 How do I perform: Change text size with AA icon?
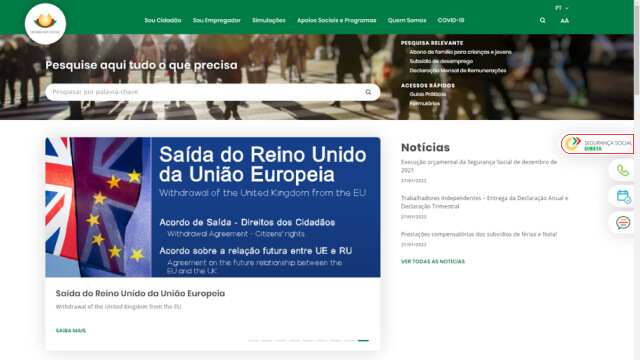[564, 20]
